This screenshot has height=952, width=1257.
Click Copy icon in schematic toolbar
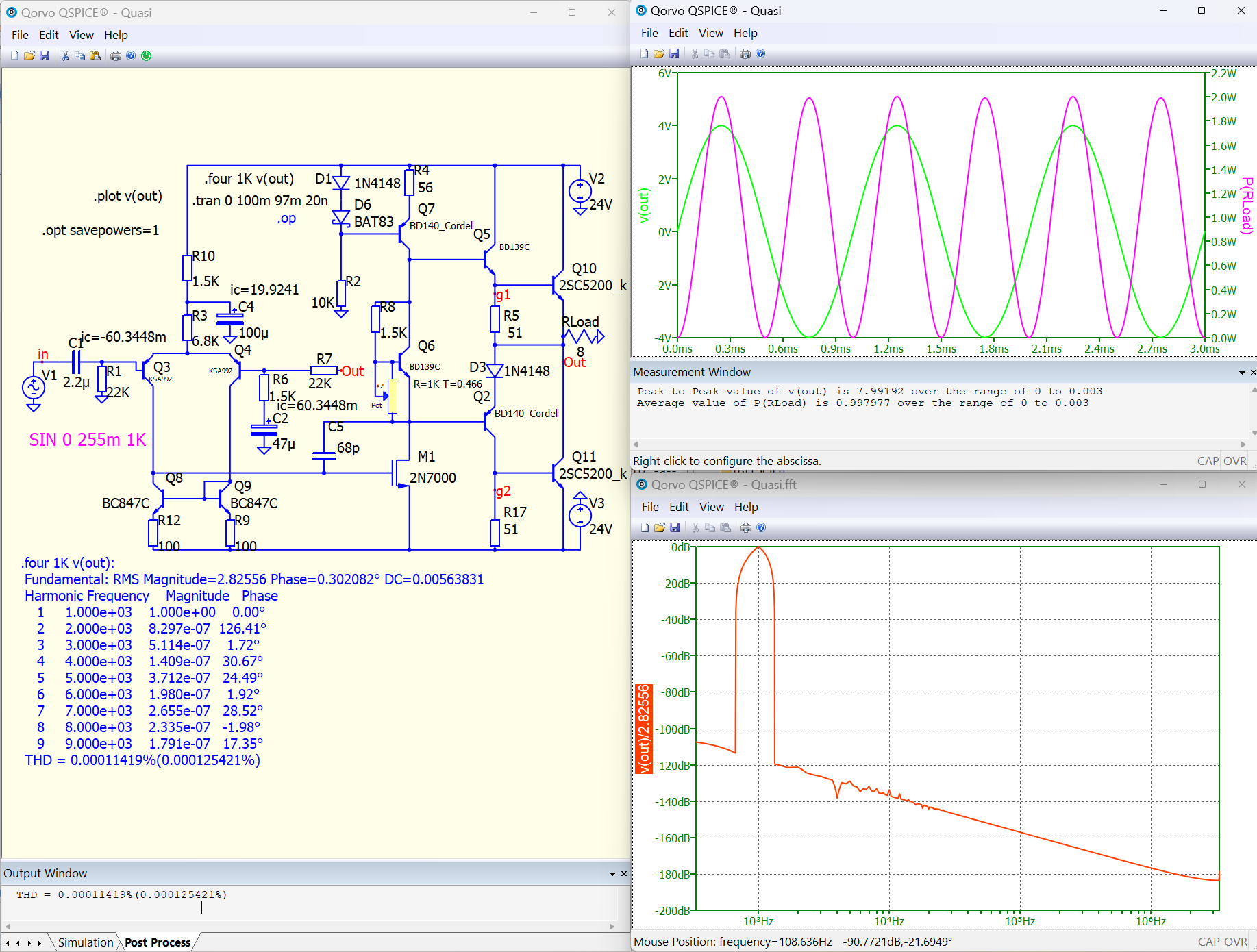point(80,55)
